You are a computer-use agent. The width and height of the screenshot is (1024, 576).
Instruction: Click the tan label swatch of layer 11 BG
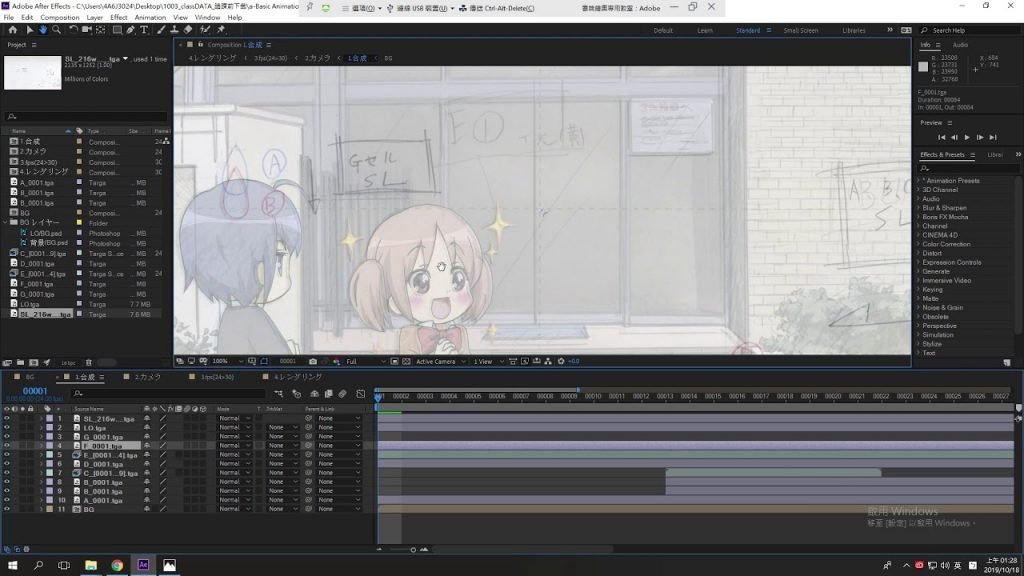pos(49,509)
